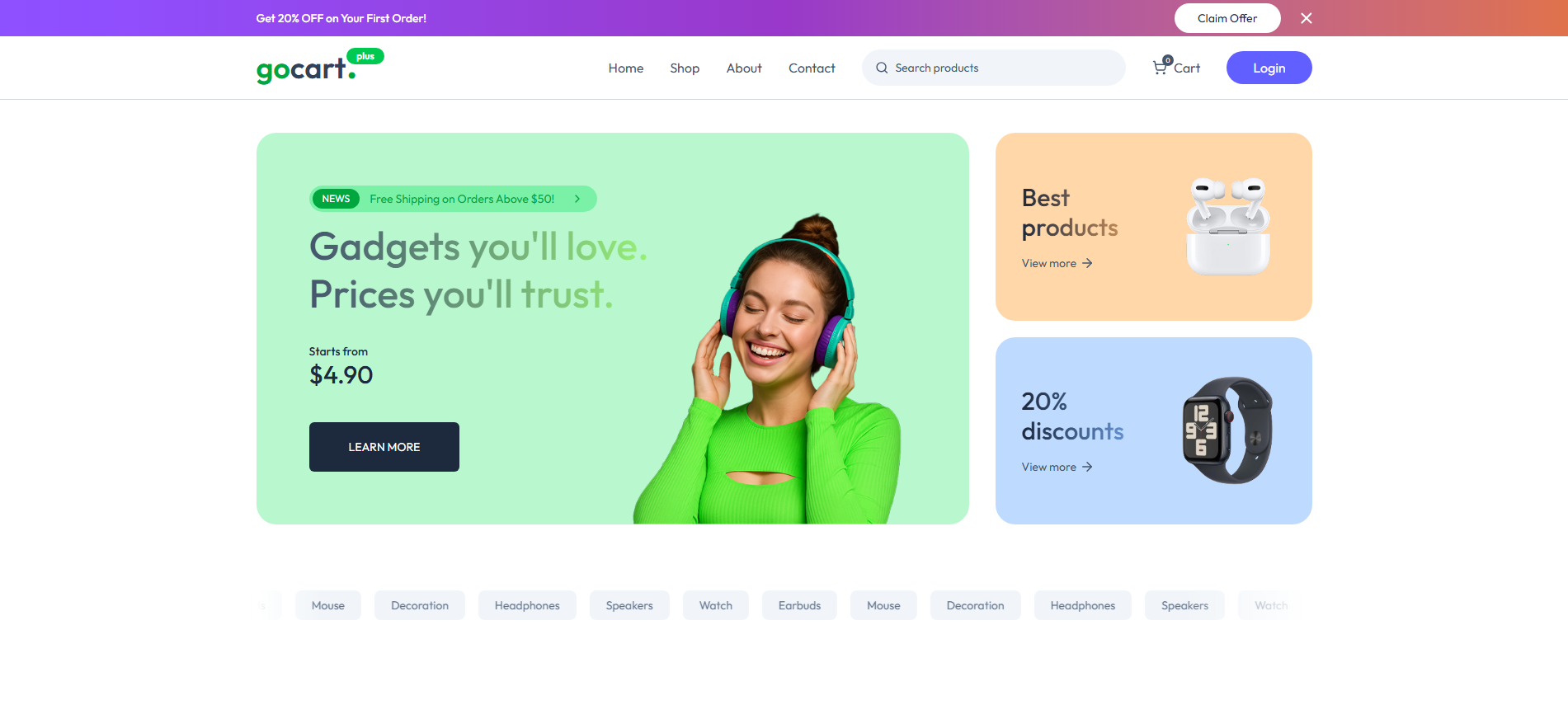Select the first Headphones category chip

click(x=527, y=605)
